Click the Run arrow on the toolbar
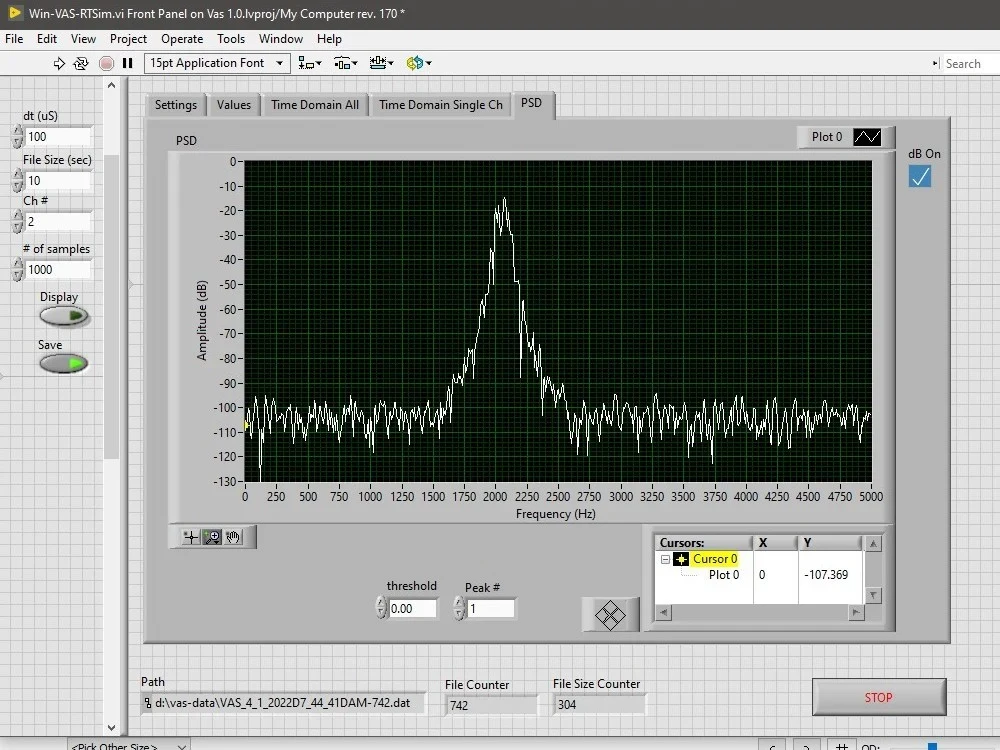1000x750 pixels. pyautogui.click(x=59, y=63)
